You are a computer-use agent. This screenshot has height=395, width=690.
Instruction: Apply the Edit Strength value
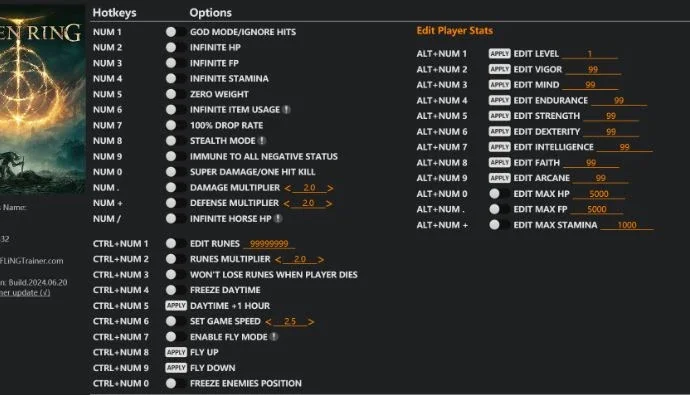(499, 116)
